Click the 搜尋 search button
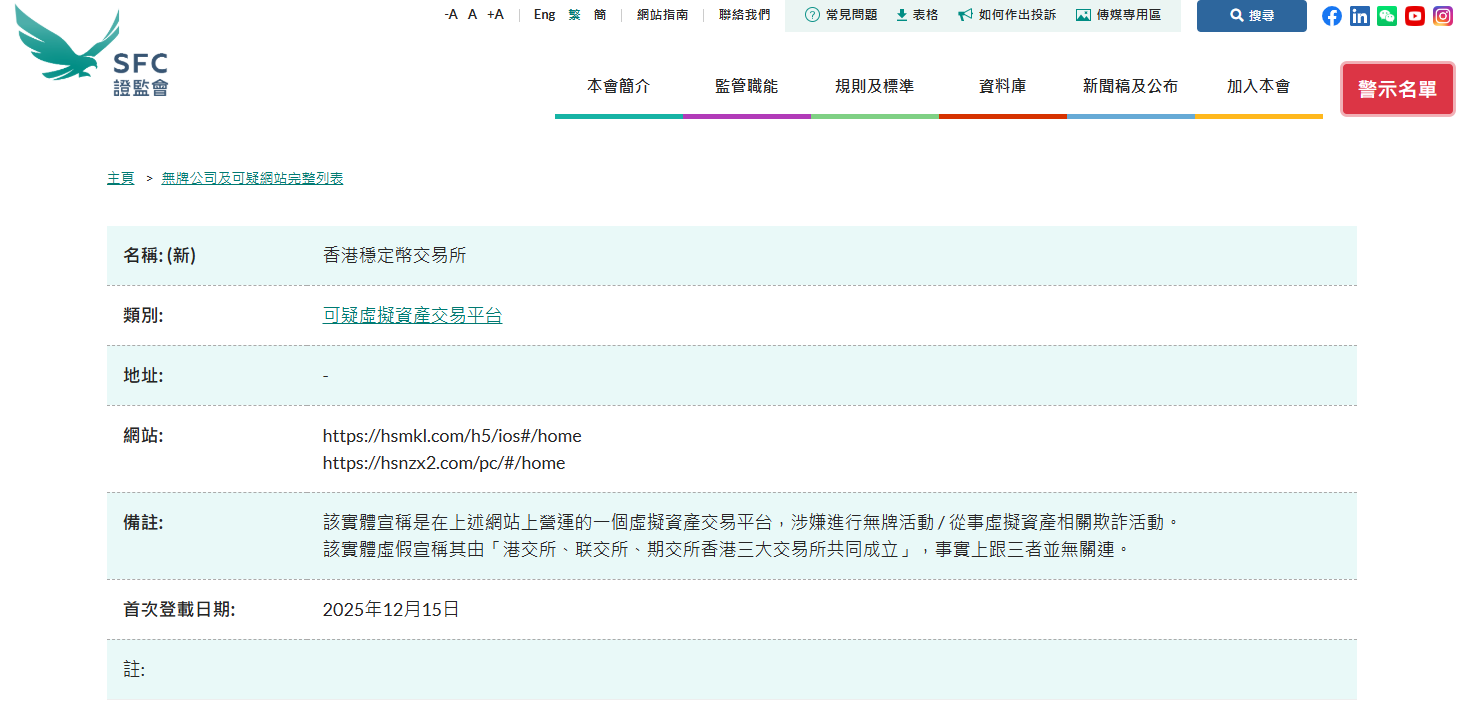This screenshot has height=710, width=1460. click(1251, 16)
